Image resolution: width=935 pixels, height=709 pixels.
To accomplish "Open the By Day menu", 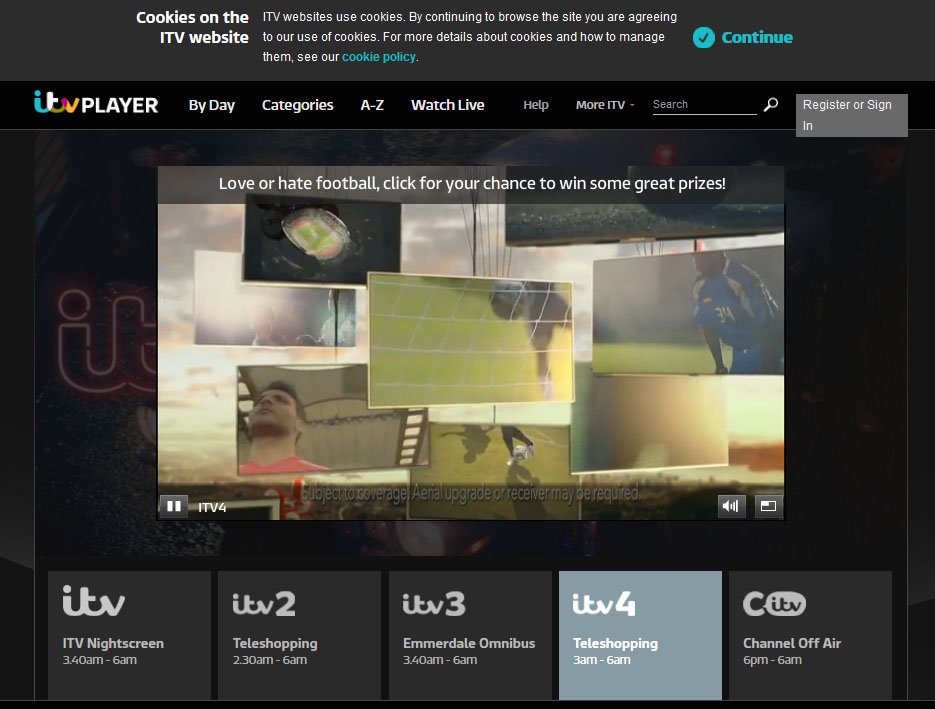I will (212, 105).
